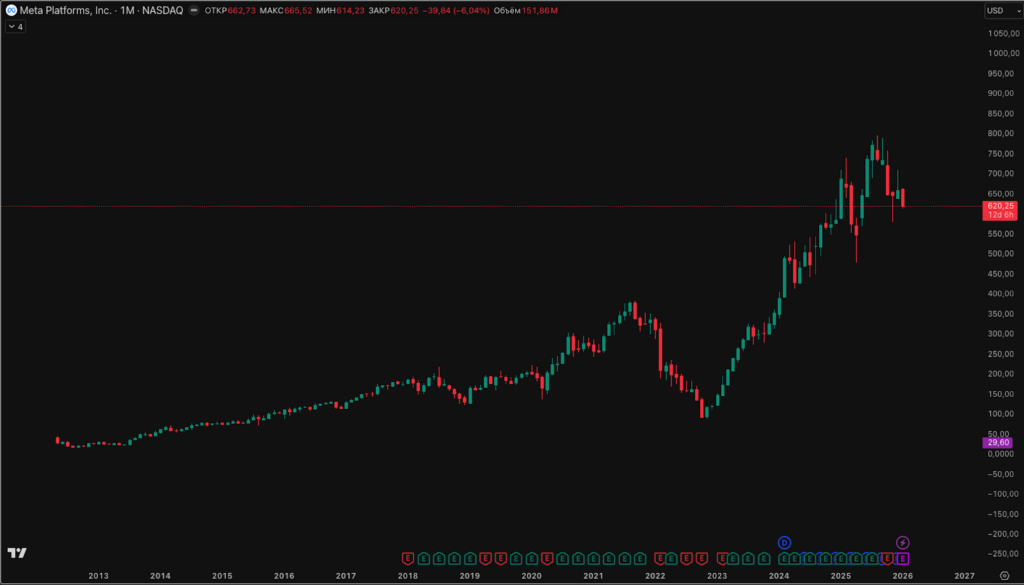Open the TradingView logo in bottom-left corner
The width and height of the screenshot is (1024, 585).
(x=17, y=553)
